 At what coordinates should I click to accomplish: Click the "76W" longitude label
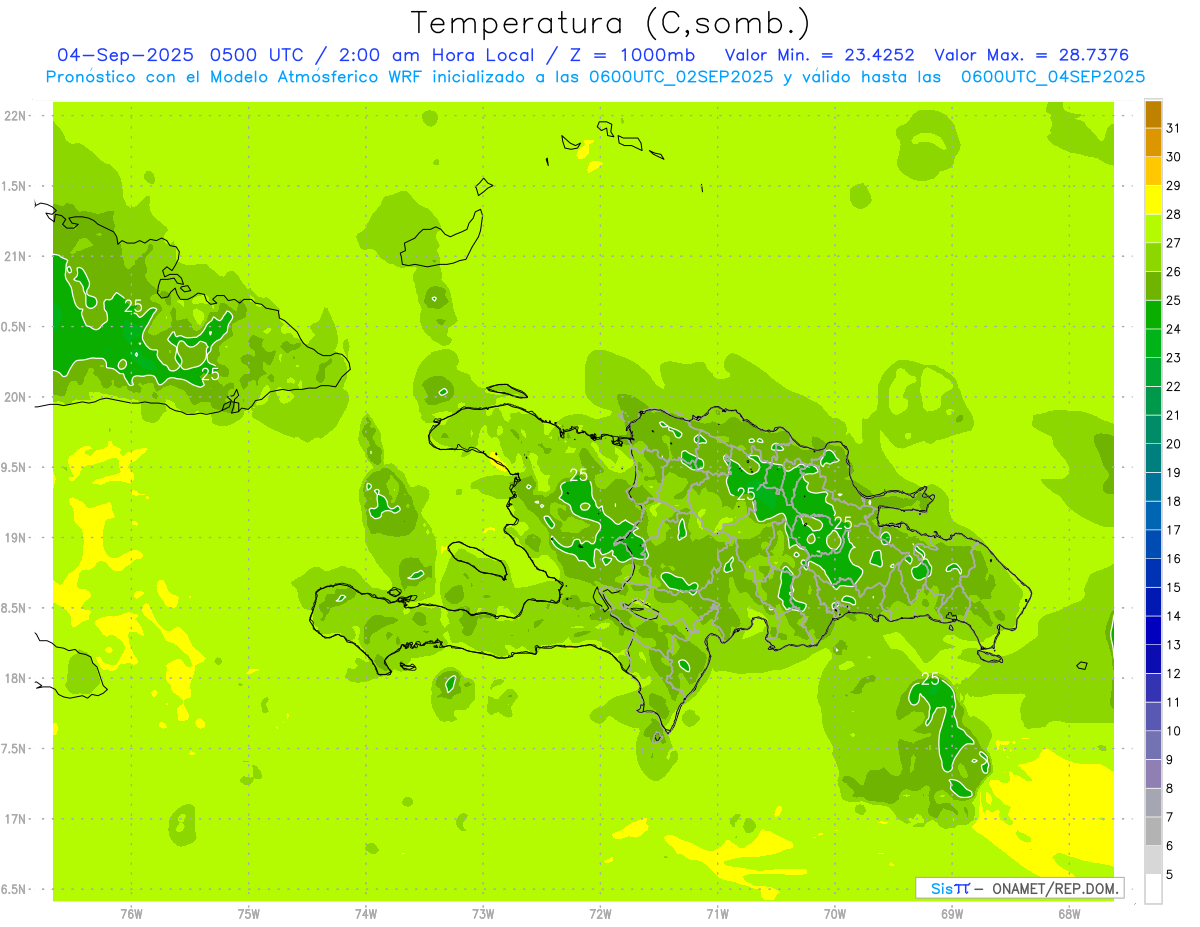[131, 913]
